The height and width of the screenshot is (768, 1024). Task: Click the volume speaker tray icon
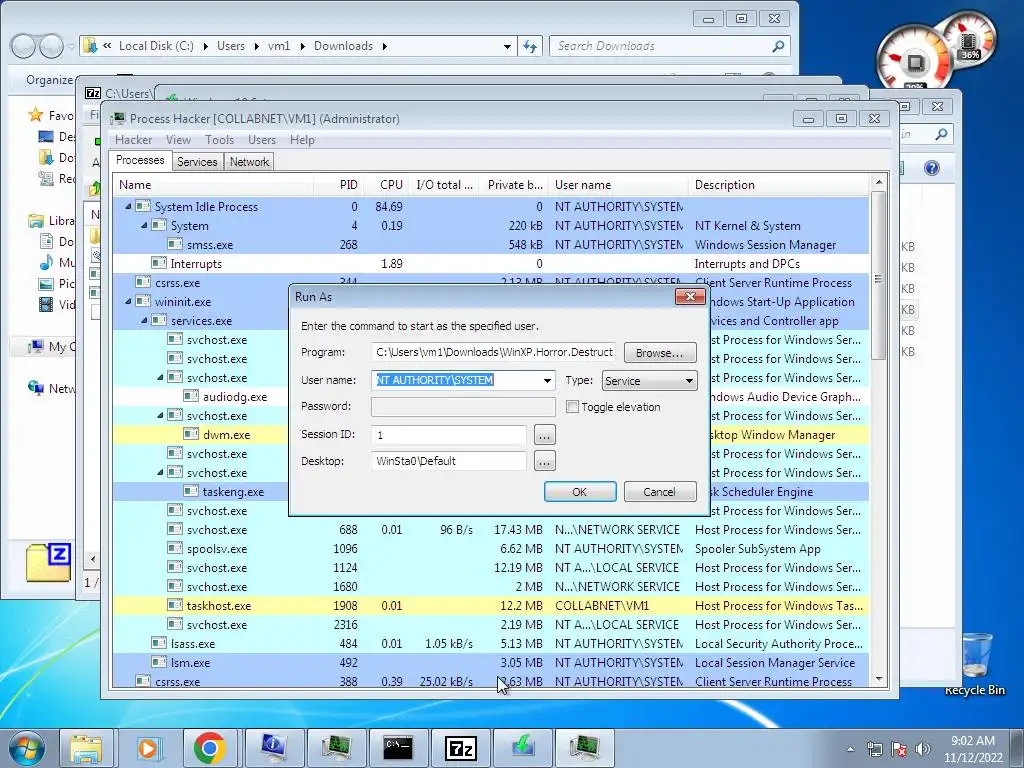point(923,749)
